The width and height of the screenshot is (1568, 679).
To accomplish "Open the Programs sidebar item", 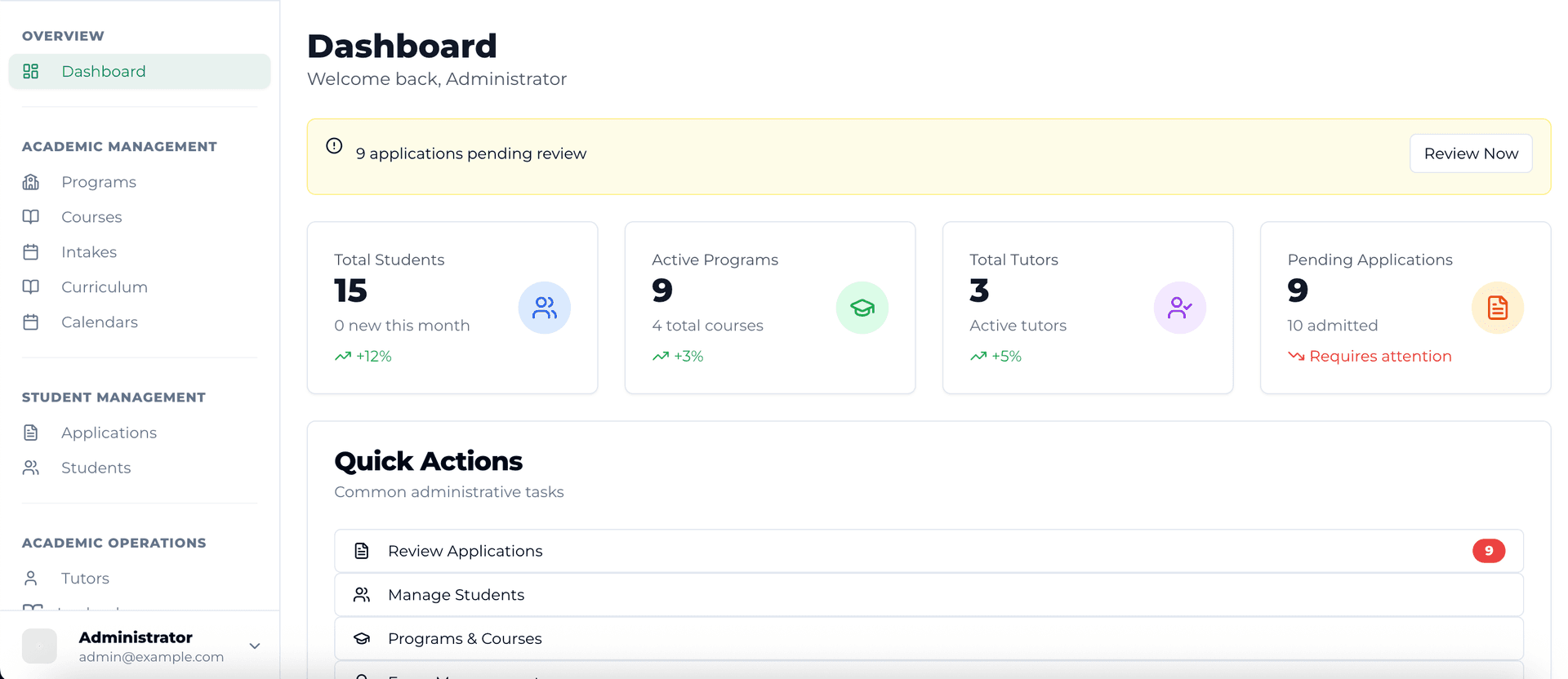I will click(140, 182).
